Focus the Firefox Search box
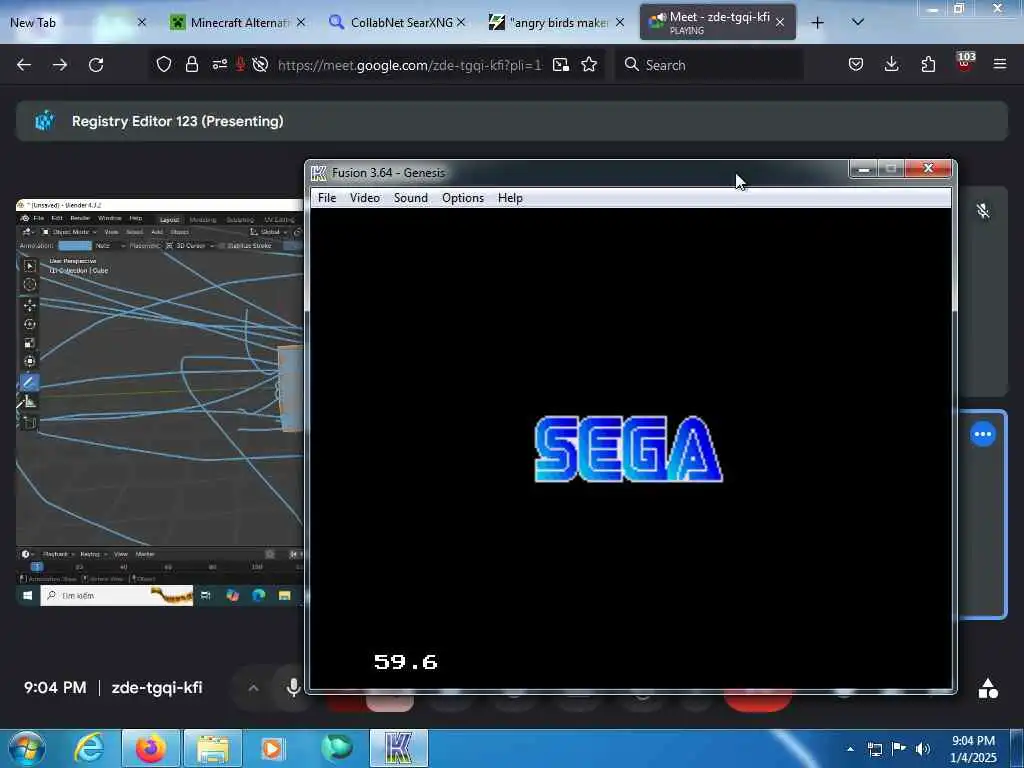 [x=709, y=65]
